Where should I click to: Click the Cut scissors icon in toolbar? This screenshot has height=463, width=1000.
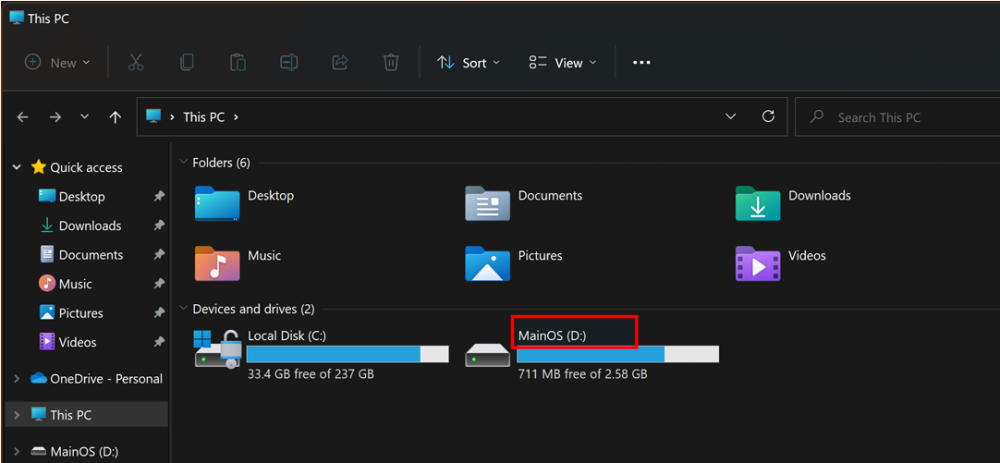tap(136, 62)
